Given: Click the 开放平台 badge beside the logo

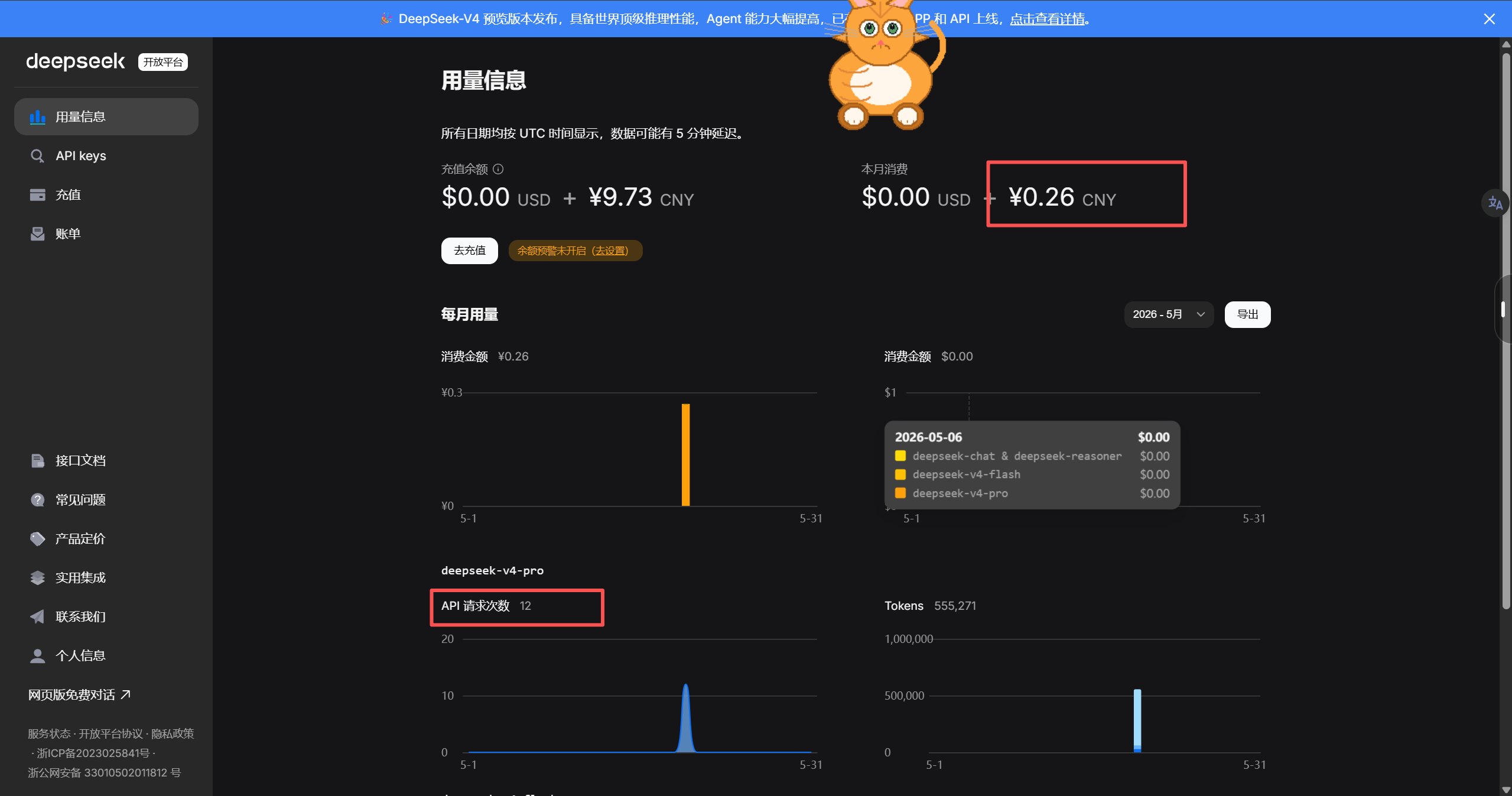Looking at the screenshot, I should coord(163,62).
